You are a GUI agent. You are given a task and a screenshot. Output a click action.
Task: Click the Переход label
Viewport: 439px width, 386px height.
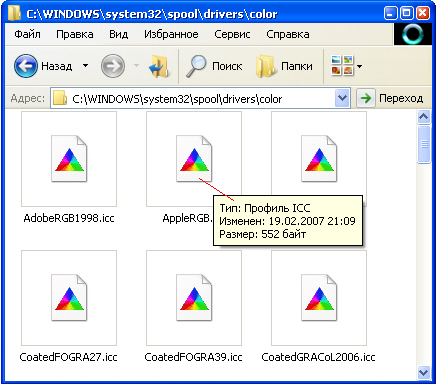click(401, 99)
